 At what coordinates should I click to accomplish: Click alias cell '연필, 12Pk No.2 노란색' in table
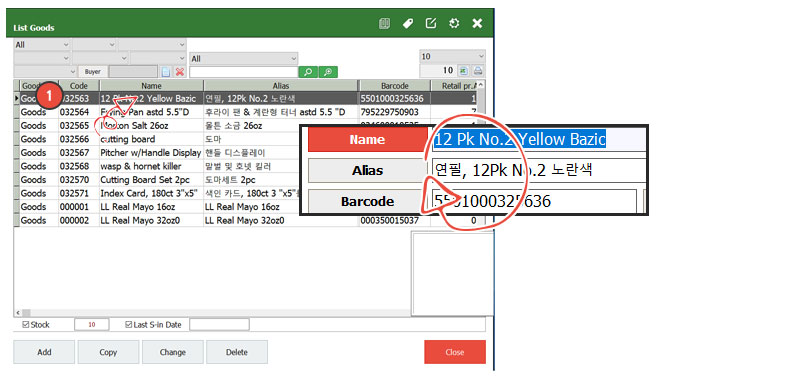pos(281,99)
